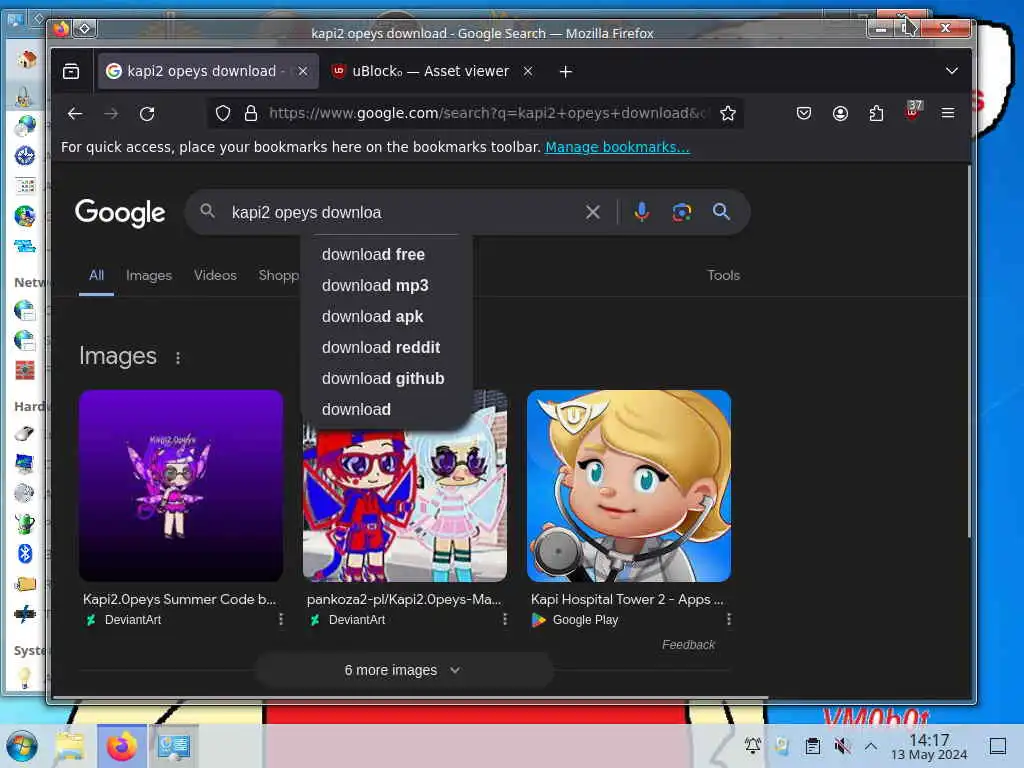Image resolution: width=1024 pixels, height=768 pixels.
Task: Open clipboard tray icon
Action: click(812, 746)
